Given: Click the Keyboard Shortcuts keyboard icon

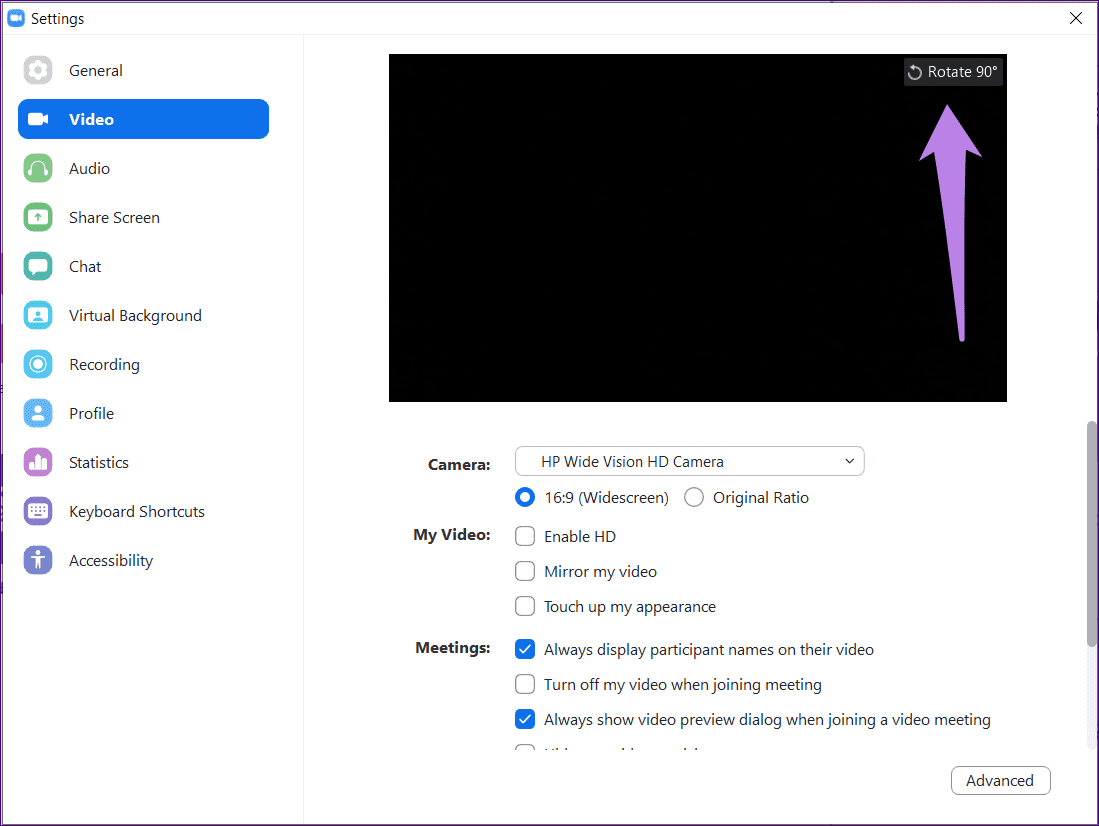Looking at the screenshot, I should tap(38, 511).
